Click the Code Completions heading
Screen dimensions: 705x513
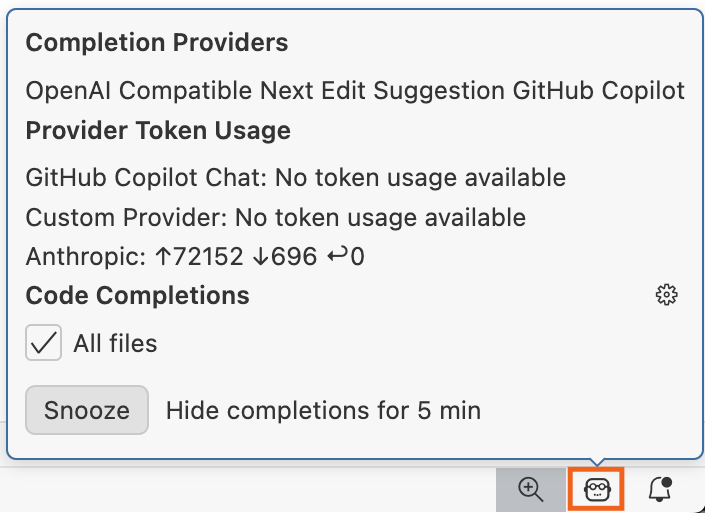(137, 295)
